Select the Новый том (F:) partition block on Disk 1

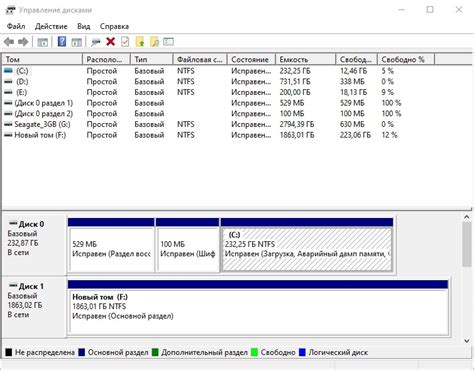[x=258, y=307]
